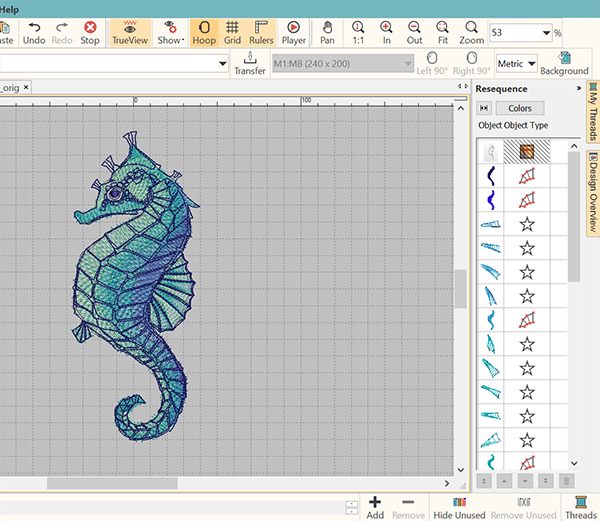Select the Pan tool
The width and height of the screenshot is (600, 521).
327,31
